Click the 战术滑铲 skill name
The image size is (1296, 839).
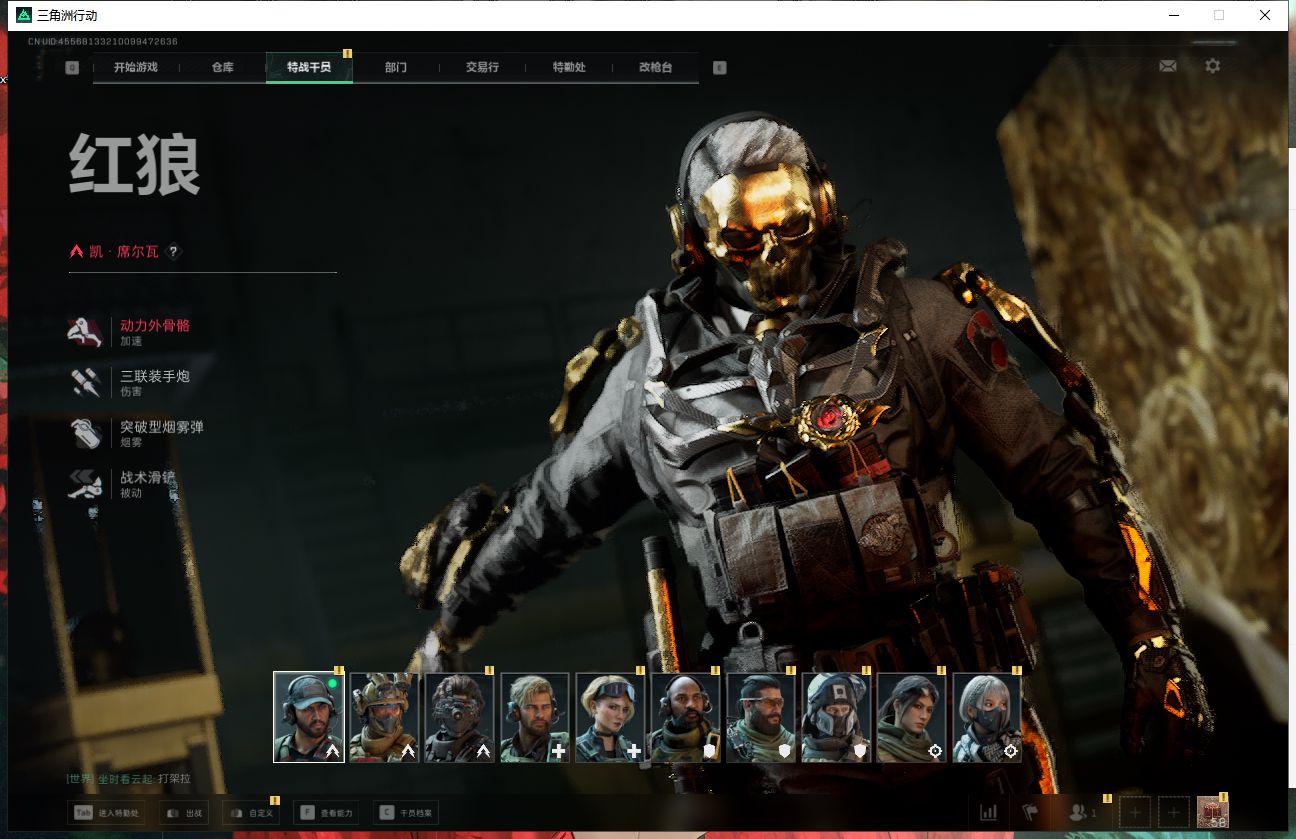(148, 478)
